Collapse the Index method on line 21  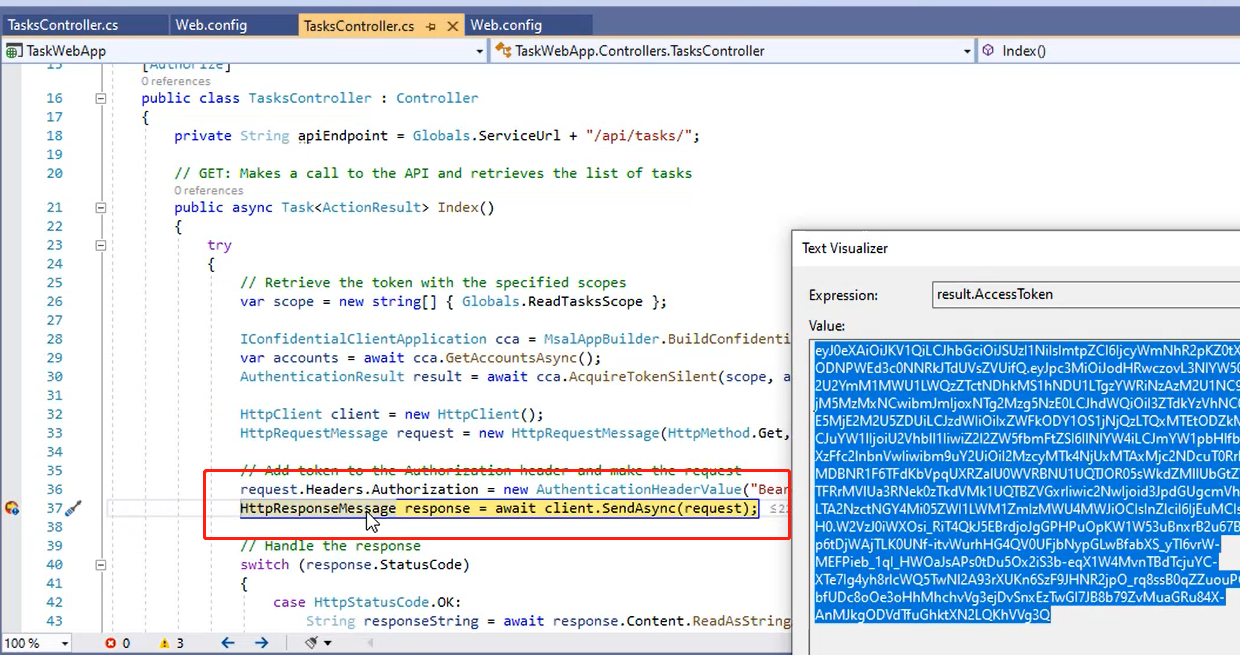[100, 207]
